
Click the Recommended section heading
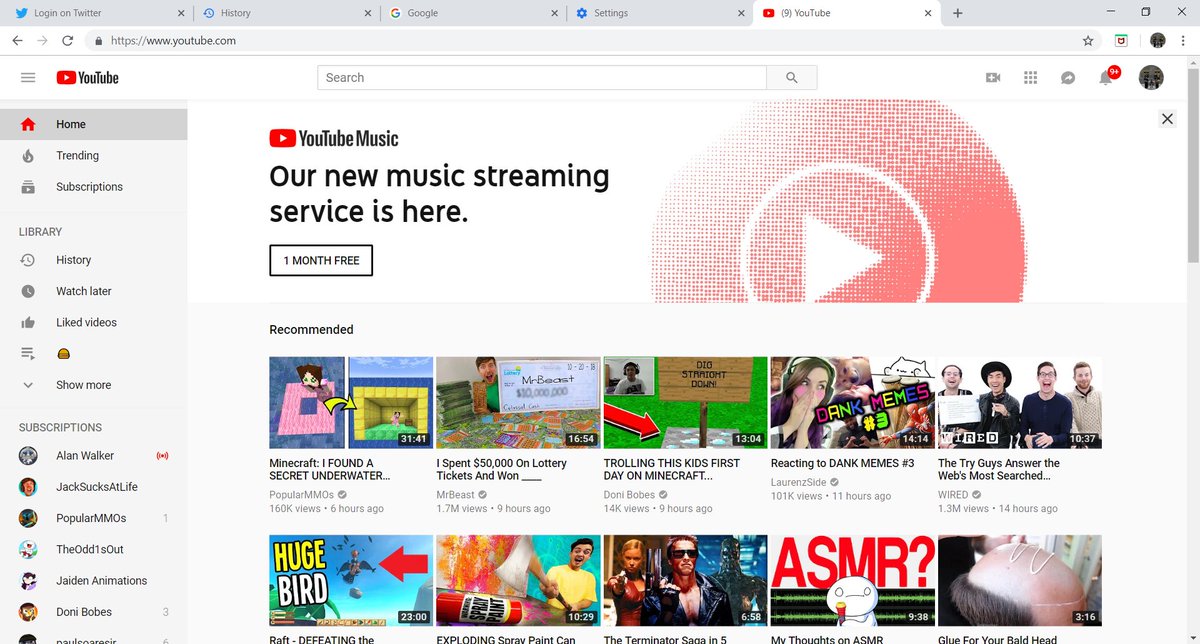click(x=311, y=329)
